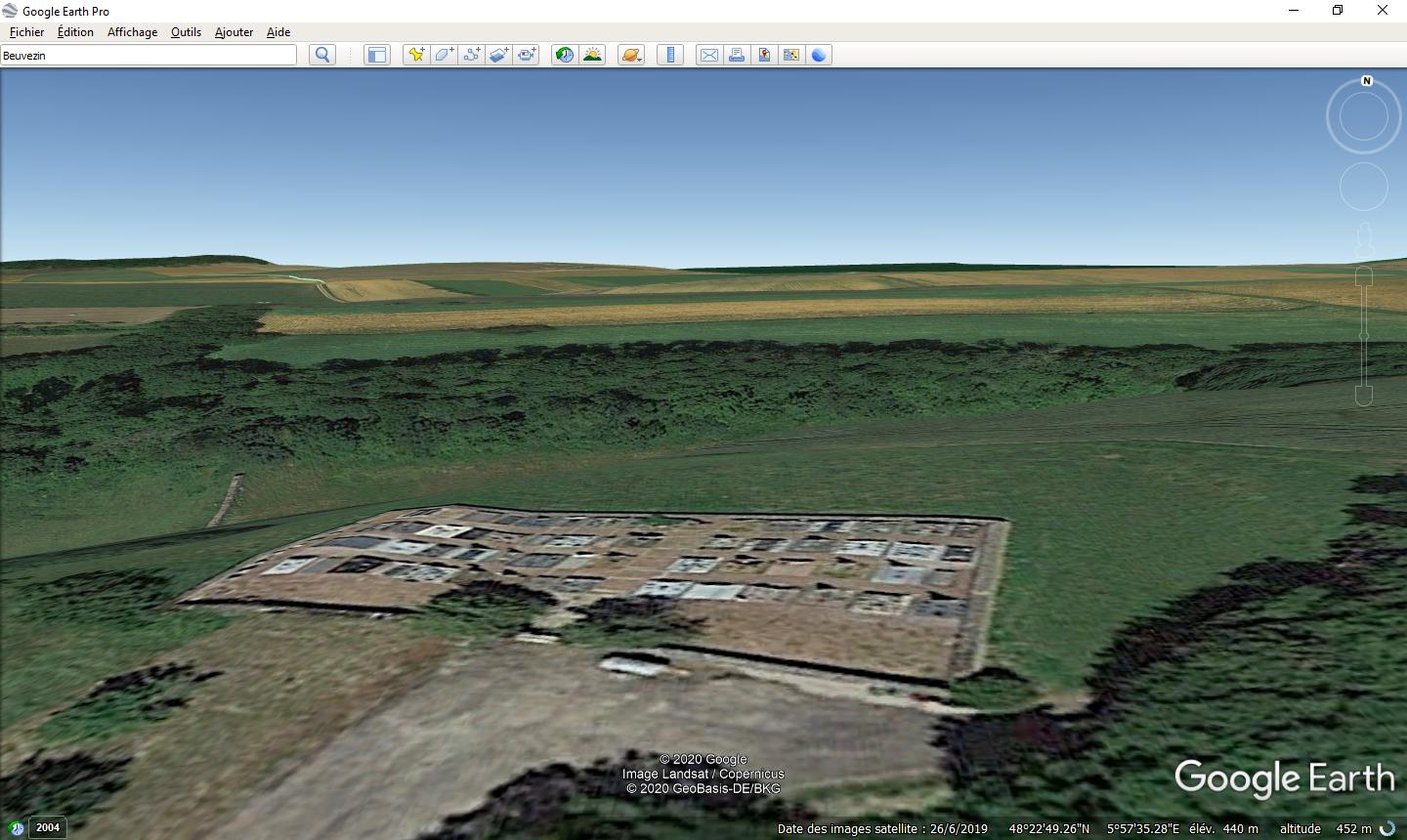
Task: Click the Image Landsat / Copernicus attribution
Action: point(703,774)
